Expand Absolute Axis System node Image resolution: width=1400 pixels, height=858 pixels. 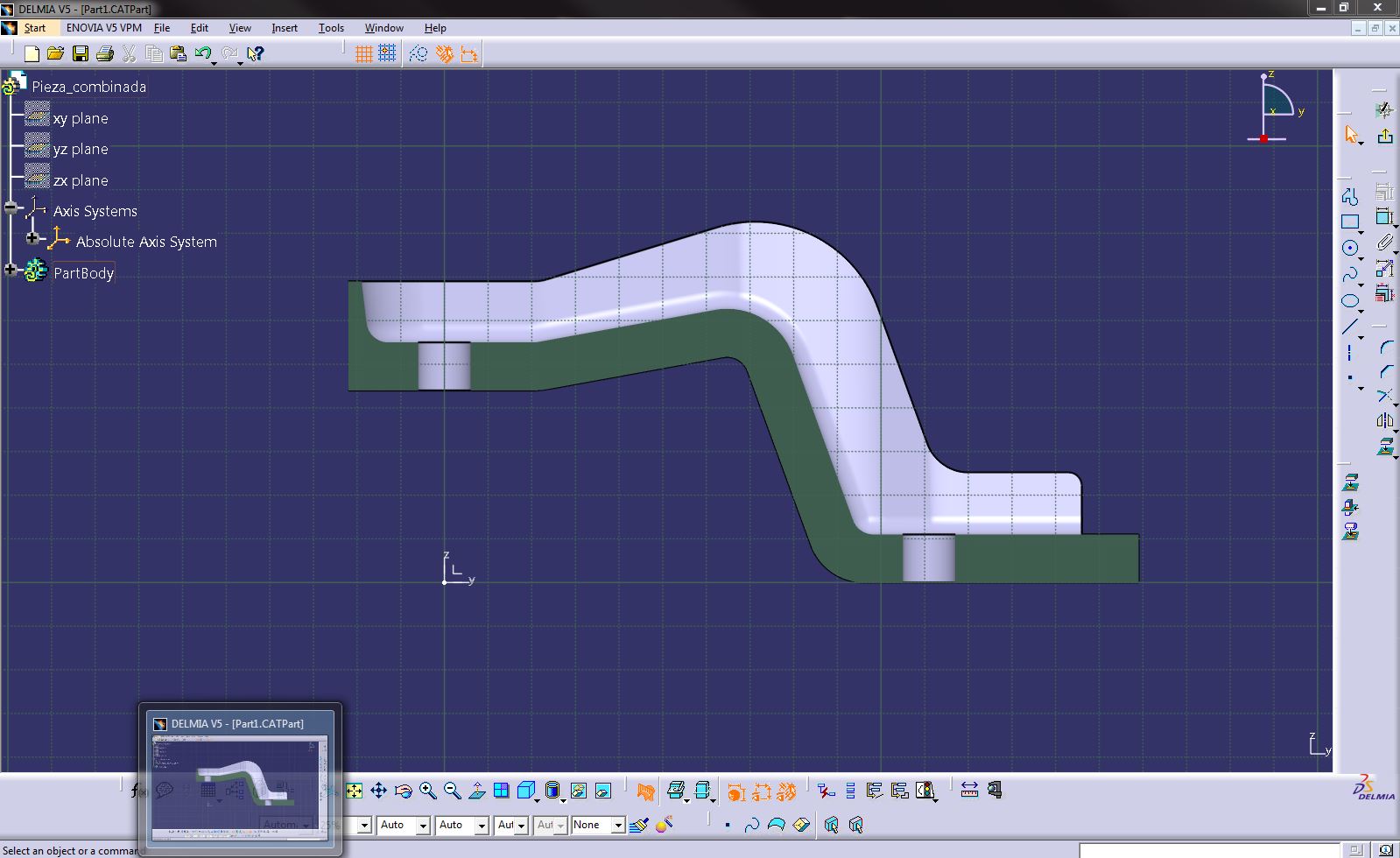[x=32, y=238]
